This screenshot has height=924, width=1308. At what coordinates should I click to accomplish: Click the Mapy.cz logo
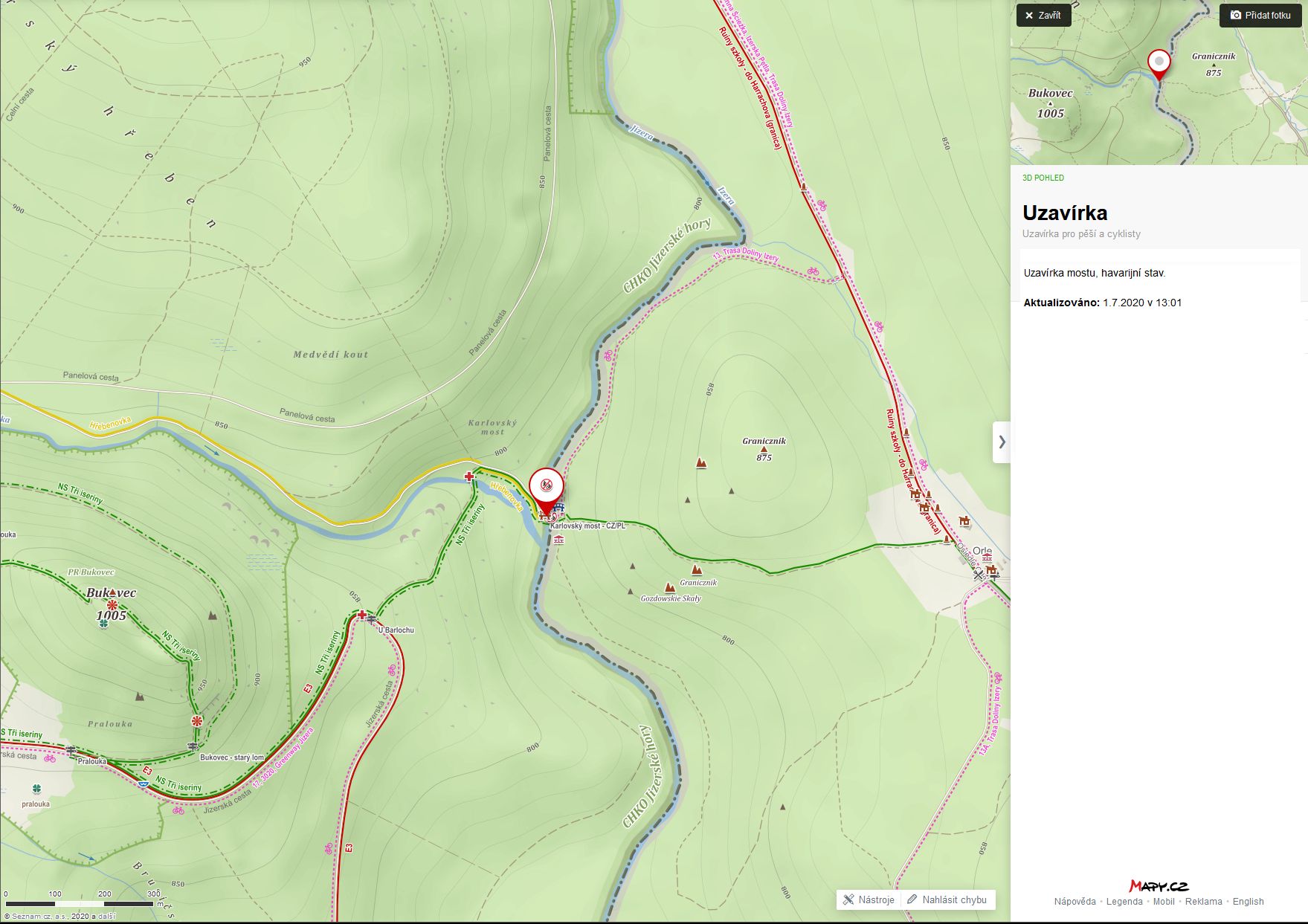1159,885
